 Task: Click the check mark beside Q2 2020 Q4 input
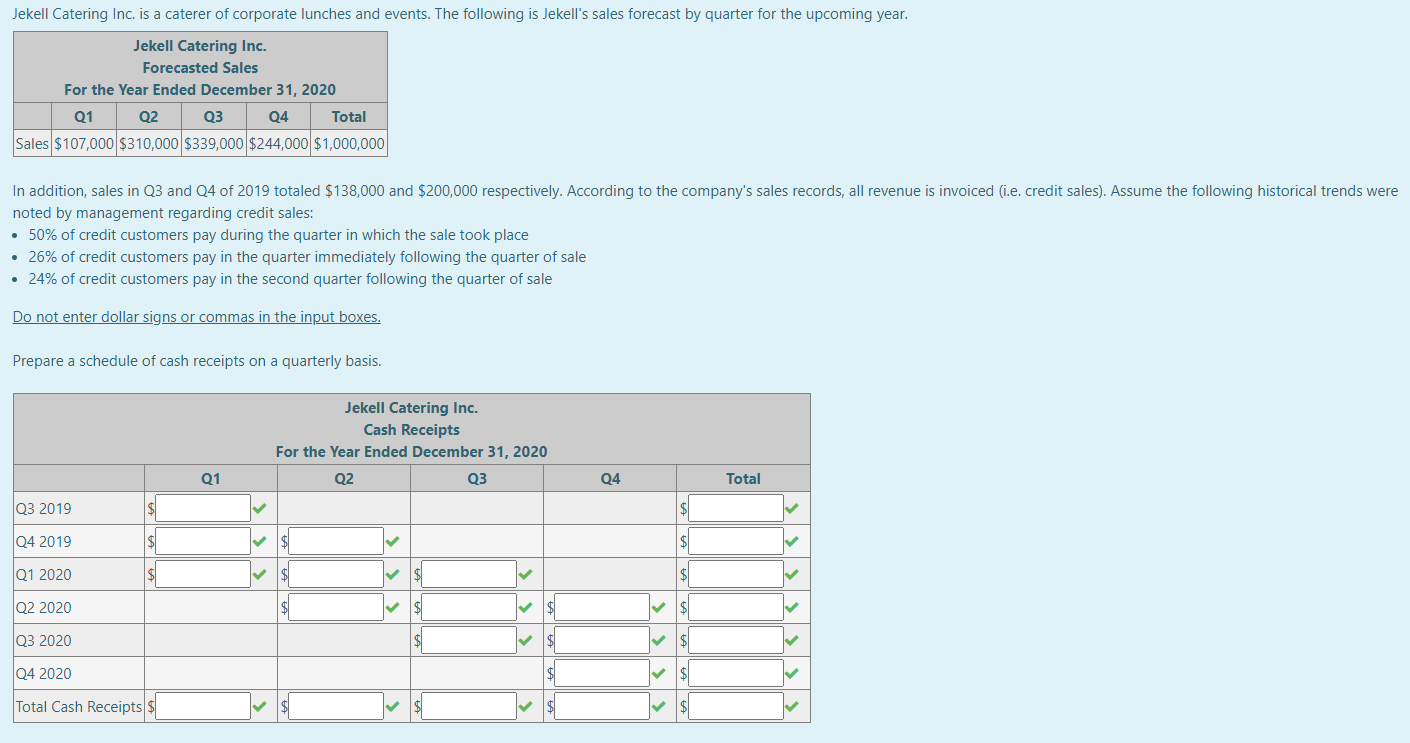(x=658, y=608)
